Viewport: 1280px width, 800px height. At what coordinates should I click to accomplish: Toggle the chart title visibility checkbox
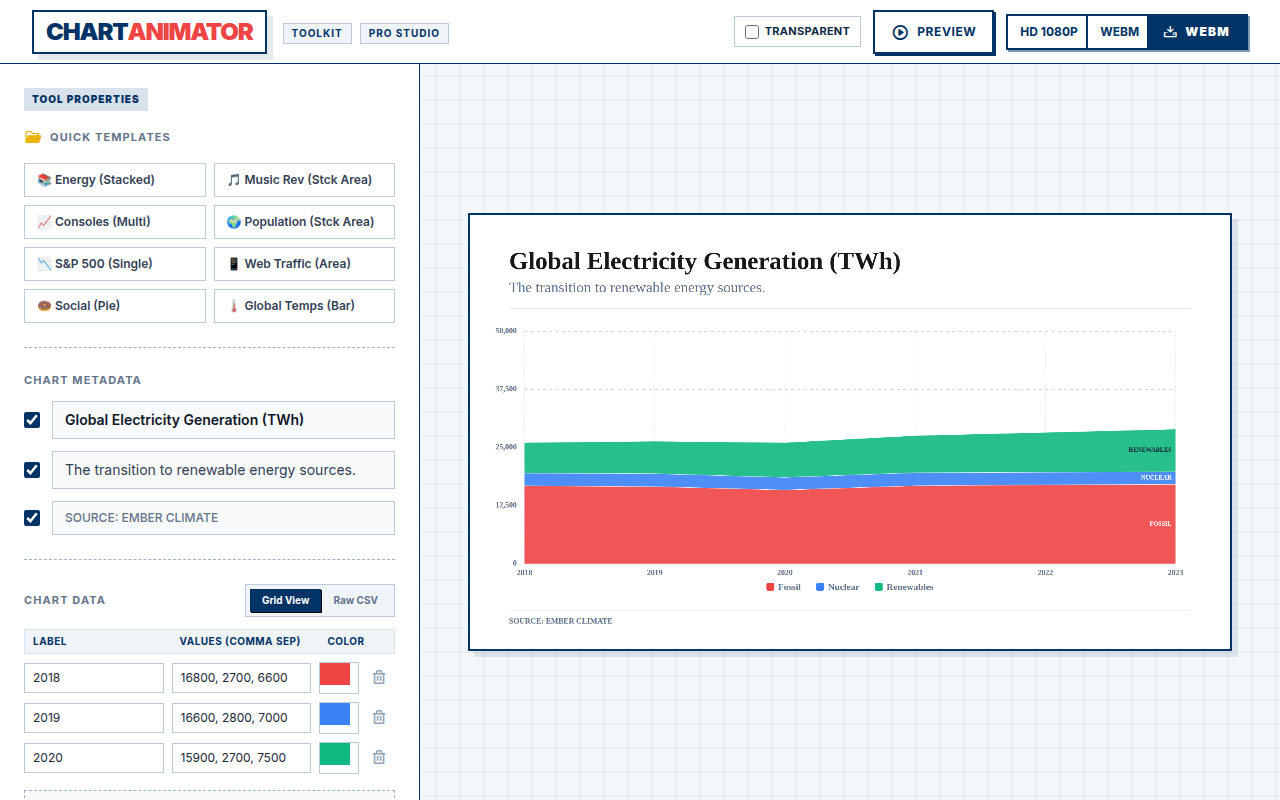32,420
